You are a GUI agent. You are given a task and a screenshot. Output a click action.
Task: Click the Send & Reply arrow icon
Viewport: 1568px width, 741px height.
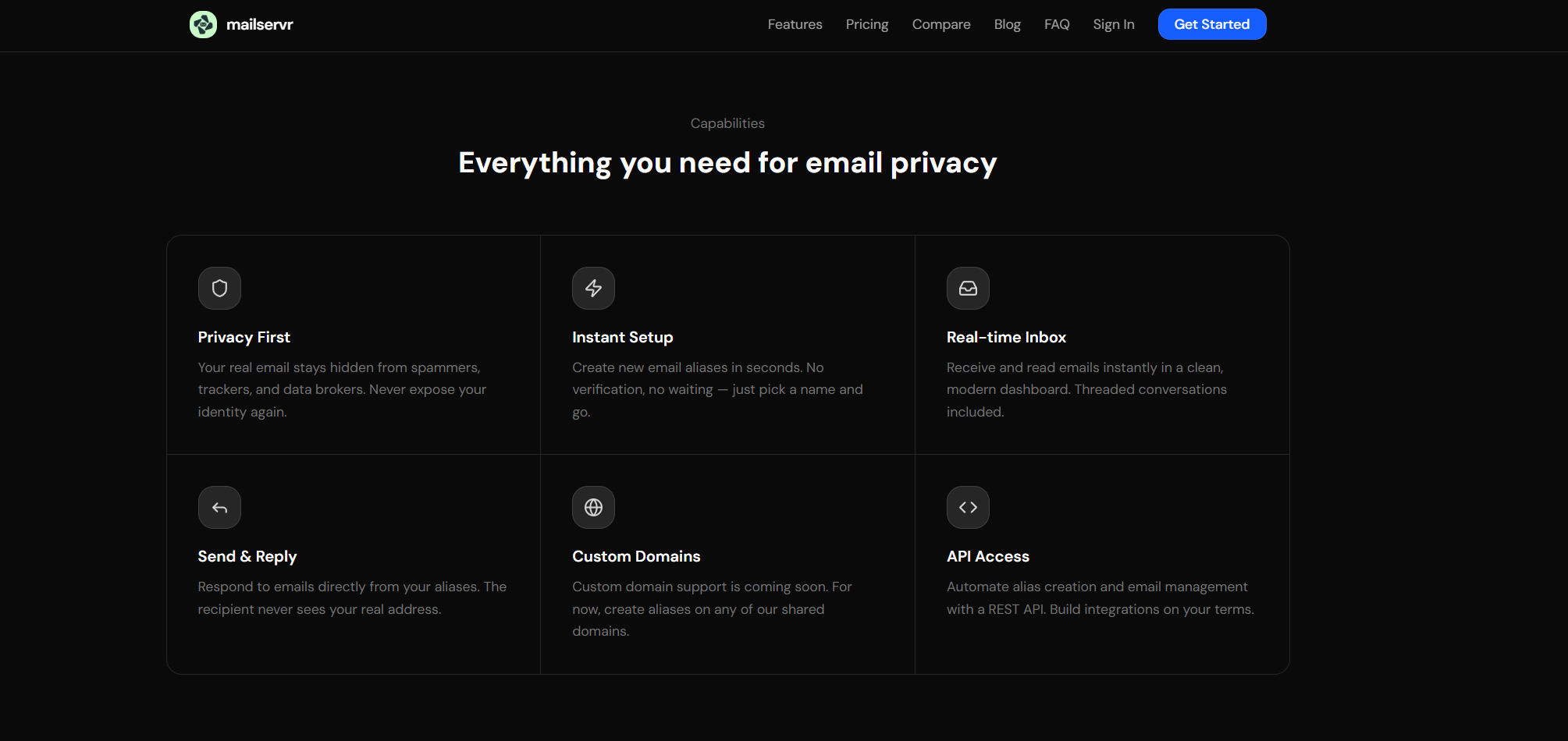(219, 507)
